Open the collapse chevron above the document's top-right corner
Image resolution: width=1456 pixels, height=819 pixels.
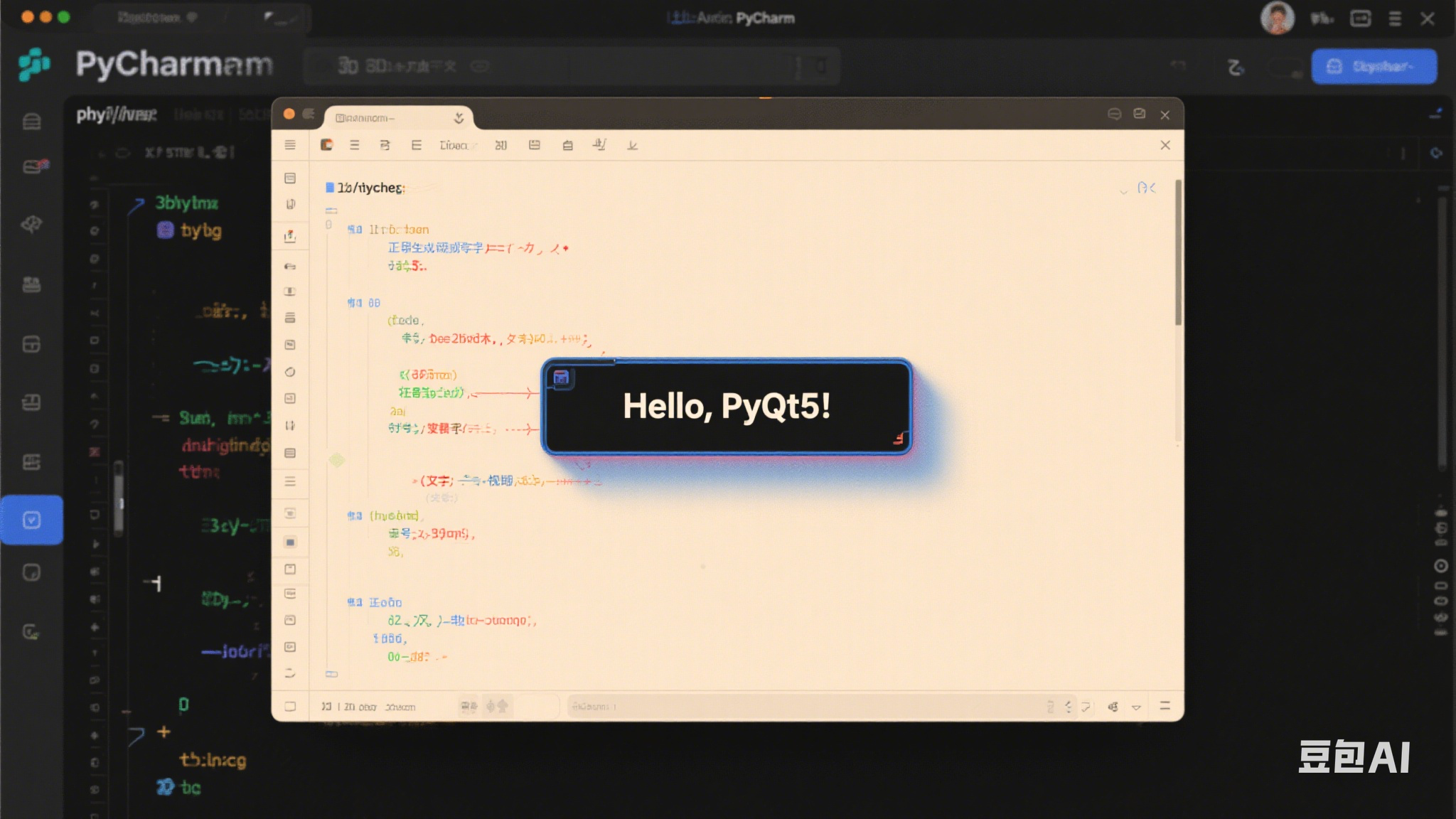(1123, 191)
